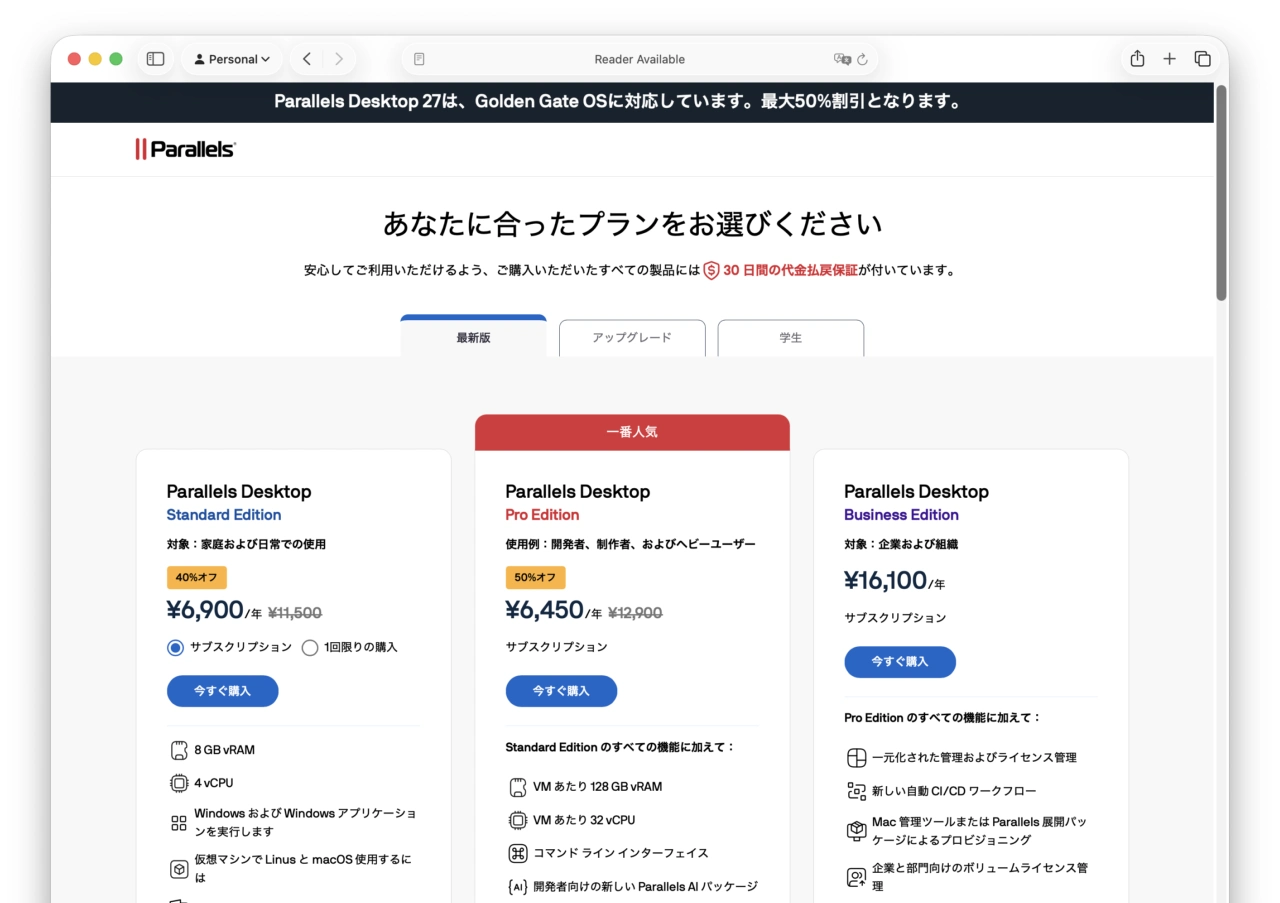Buy Standard Edition with 今すぐ購入
The image size is (1280, 903).
point(222,691)
